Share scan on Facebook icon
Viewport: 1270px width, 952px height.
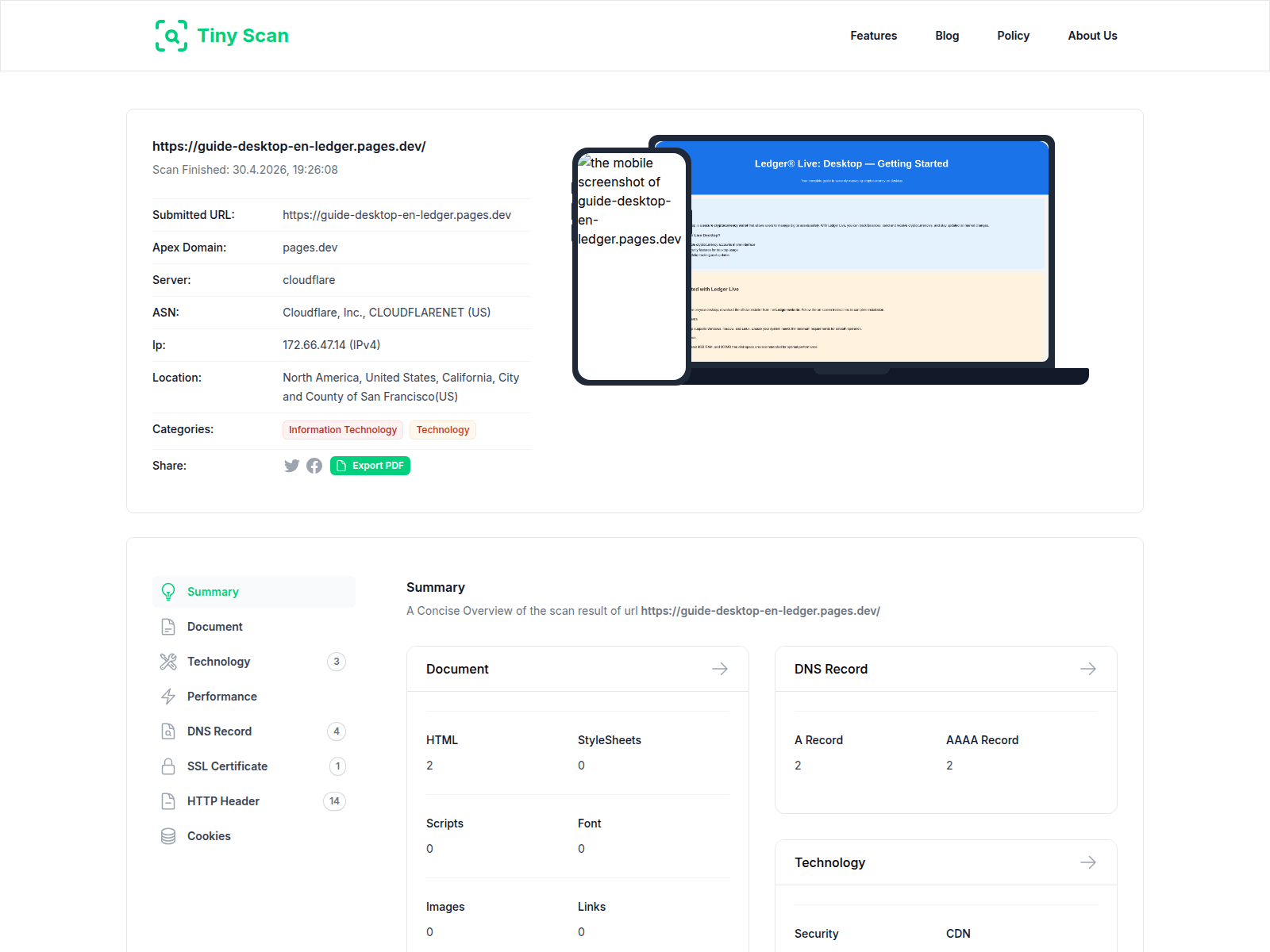coord(314,466)
